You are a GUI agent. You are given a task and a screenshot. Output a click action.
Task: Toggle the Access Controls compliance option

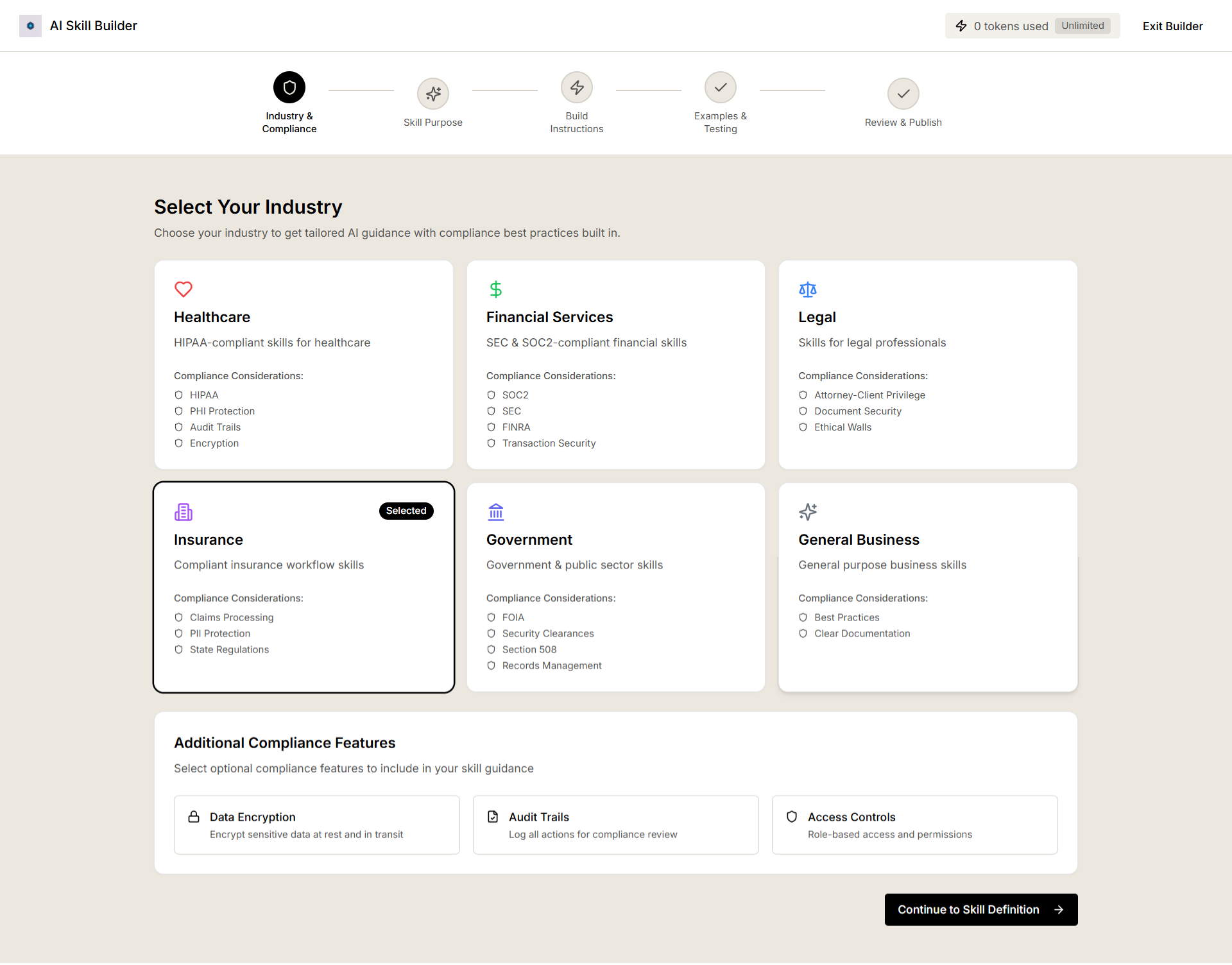(914, 824)
